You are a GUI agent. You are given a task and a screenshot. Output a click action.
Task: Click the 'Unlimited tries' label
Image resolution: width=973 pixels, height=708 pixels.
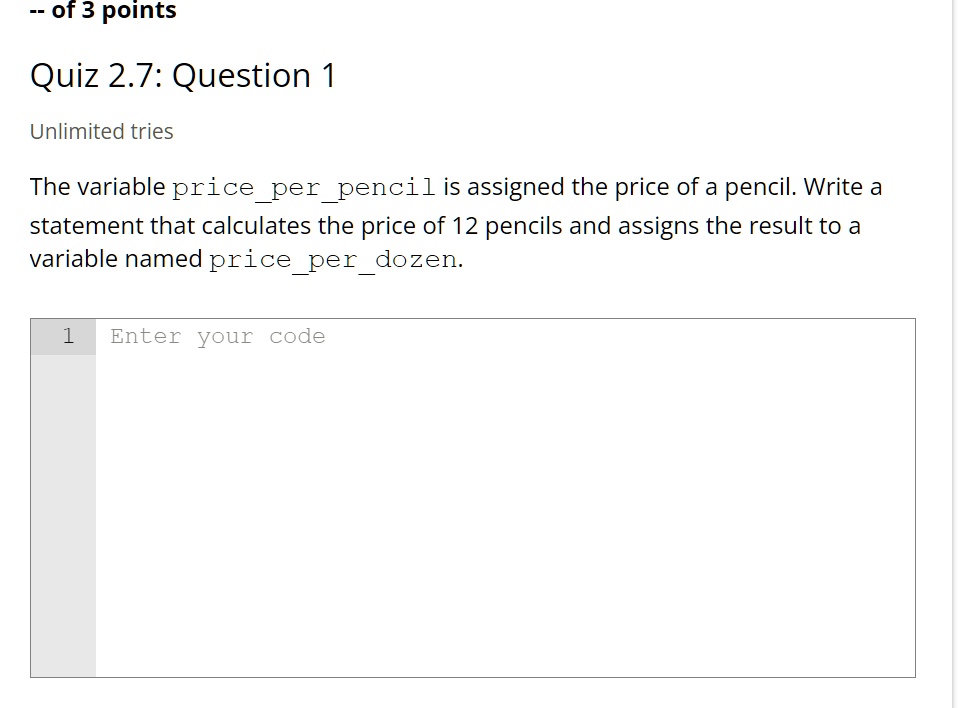101,131
